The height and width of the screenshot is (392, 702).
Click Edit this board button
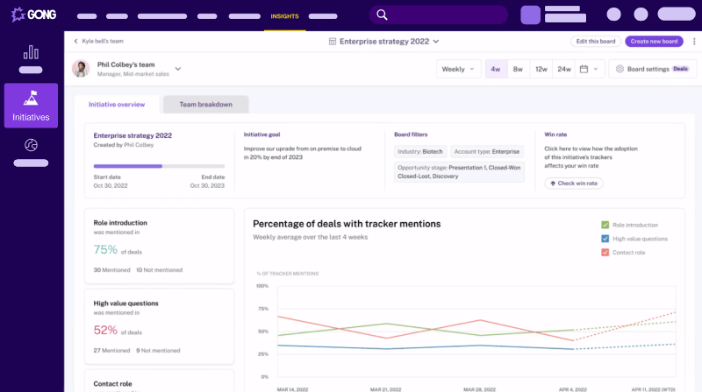[595, 41]
